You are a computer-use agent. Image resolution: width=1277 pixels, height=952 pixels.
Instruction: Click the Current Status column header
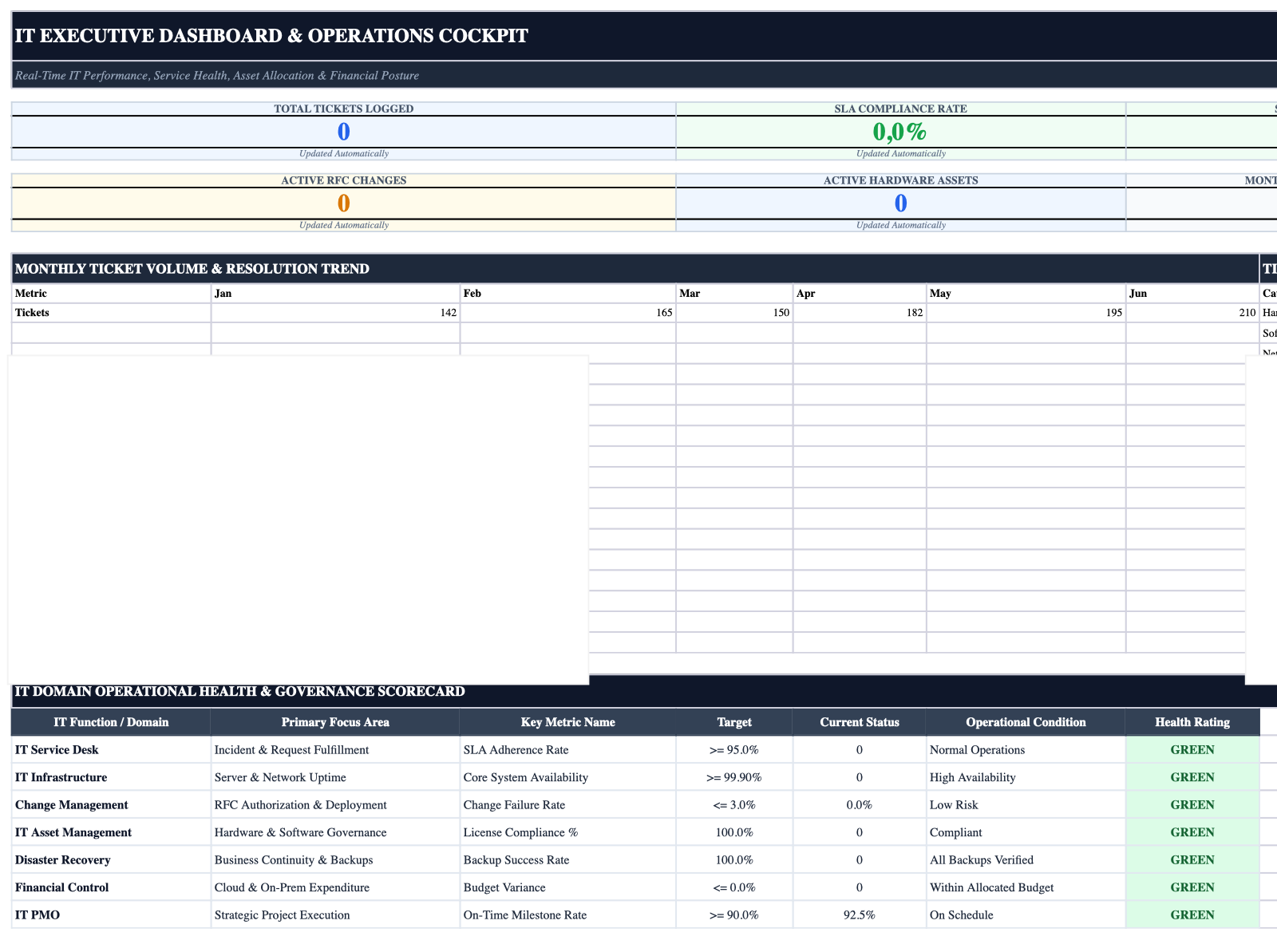tap(860, 722)
